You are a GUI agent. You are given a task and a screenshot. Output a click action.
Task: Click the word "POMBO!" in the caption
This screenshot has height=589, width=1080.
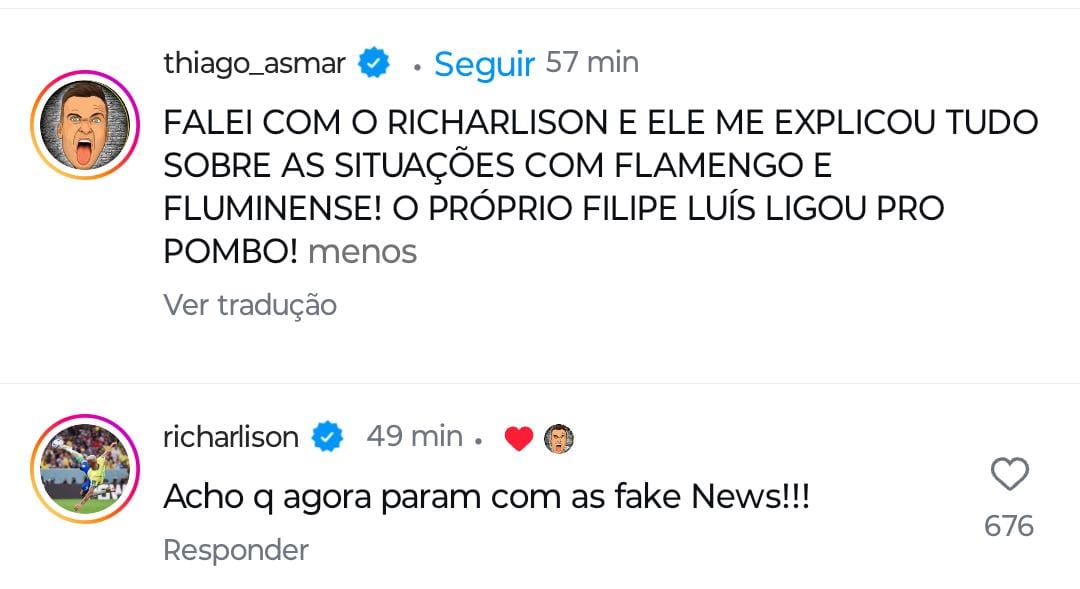pyautogui.click(x=230, y=252)
